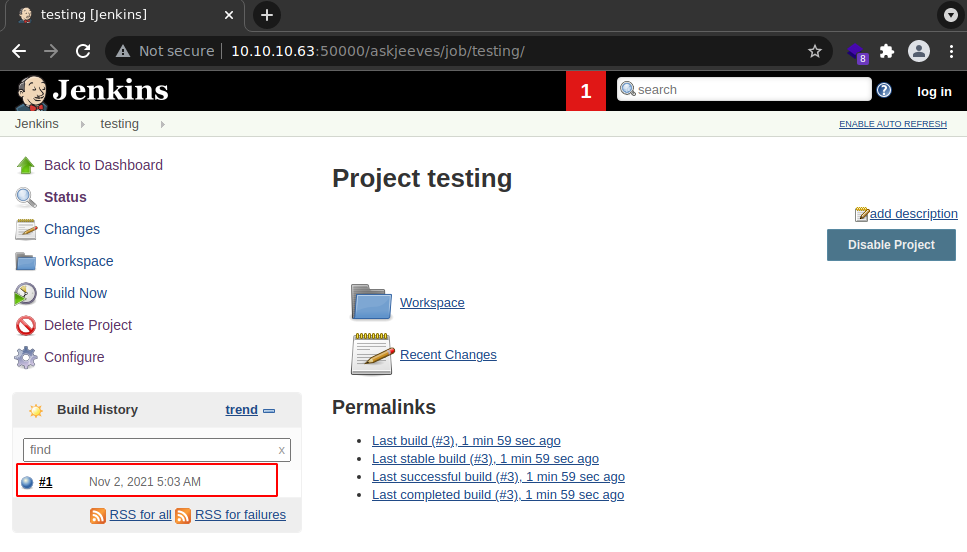Screen dimensions: 967x552
Task: Click the RSS for failures feed icon
Action: point(183,515)
